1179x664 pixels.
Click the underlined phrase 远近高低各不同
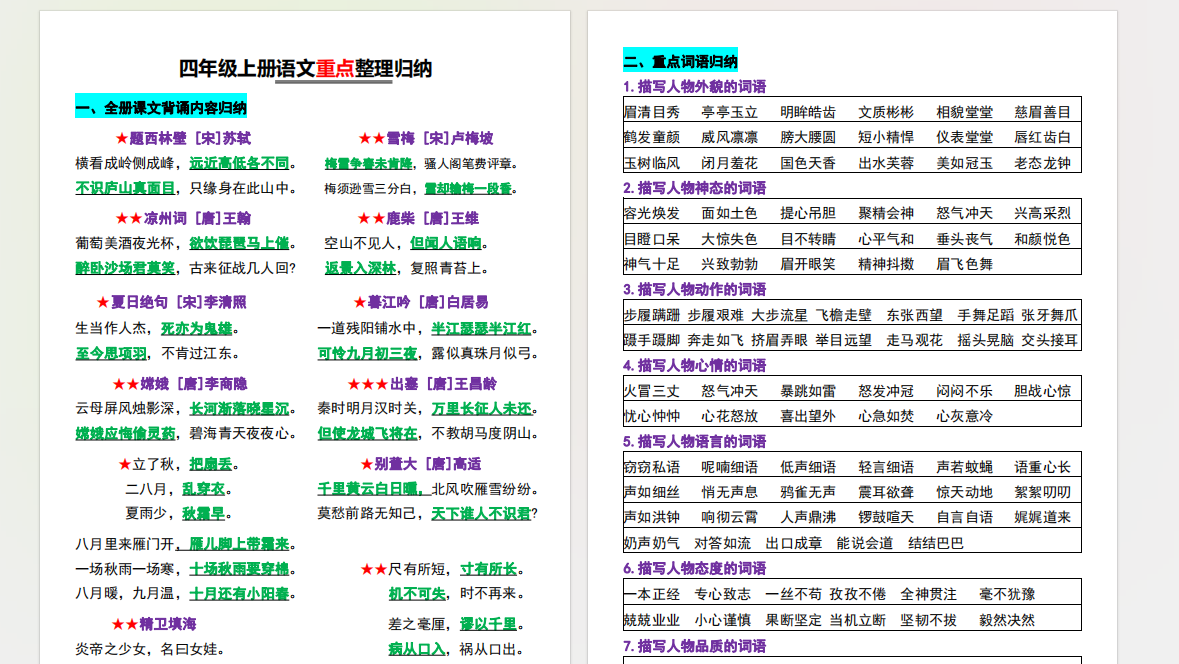[x=239, y=163]
